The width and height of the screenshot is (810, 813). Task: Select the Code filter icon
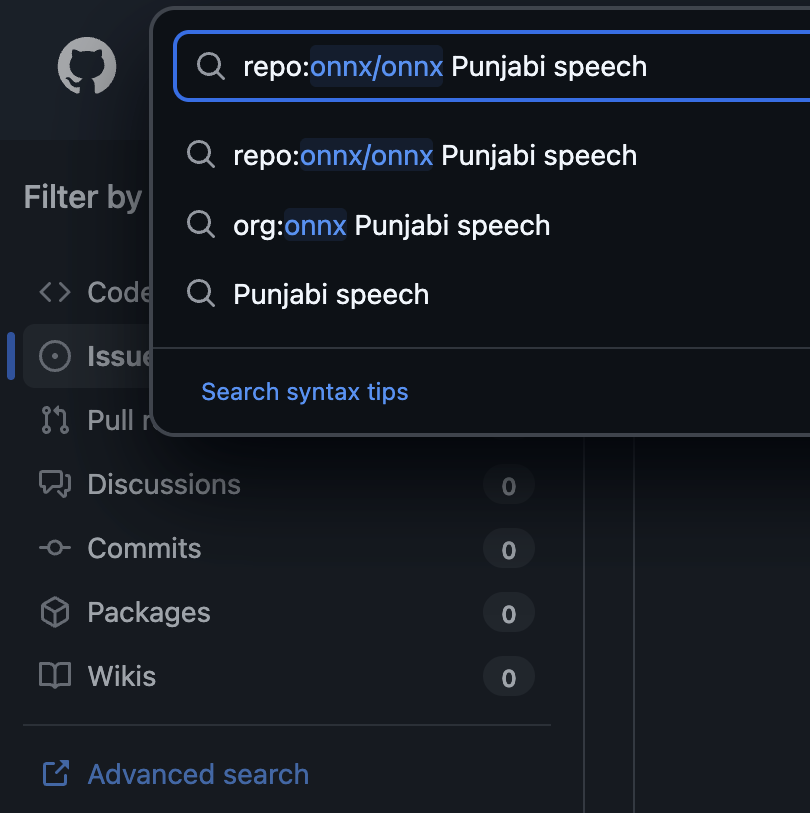tap(54, 292)
